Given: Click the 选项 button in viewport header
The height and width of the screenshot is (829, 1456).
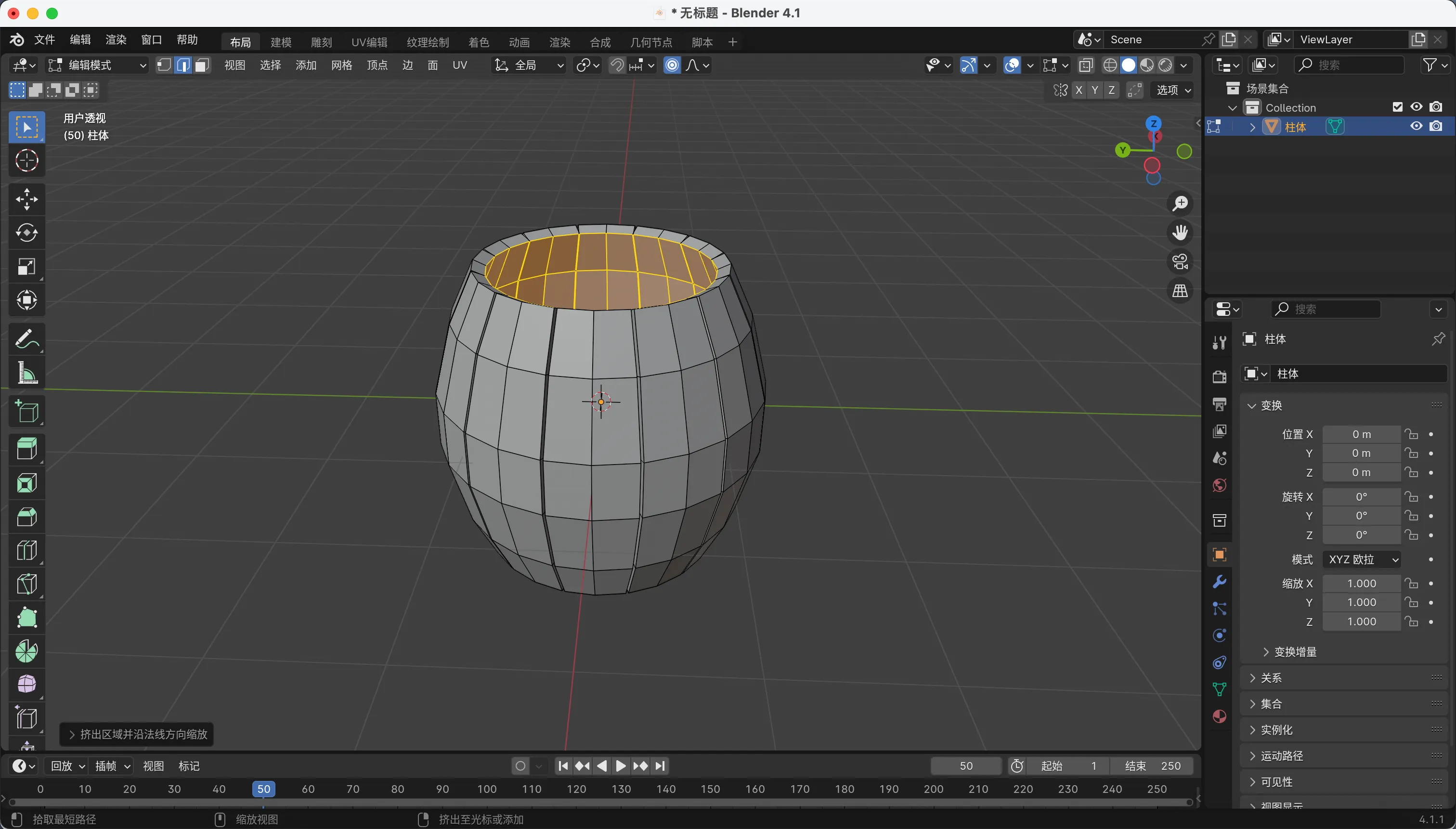Looking at the screenshot, I should click(1173, 90).
